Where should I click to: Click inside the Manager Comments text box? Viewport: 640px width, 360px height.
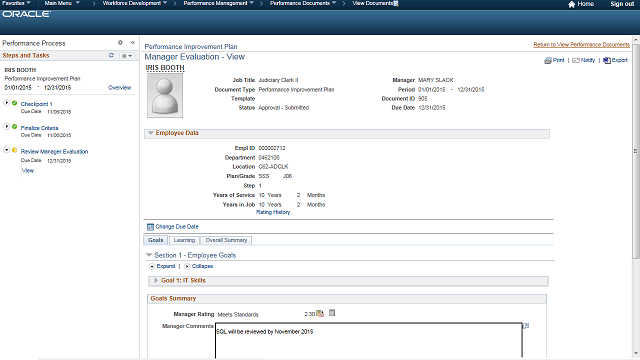(x=369, y=341)
